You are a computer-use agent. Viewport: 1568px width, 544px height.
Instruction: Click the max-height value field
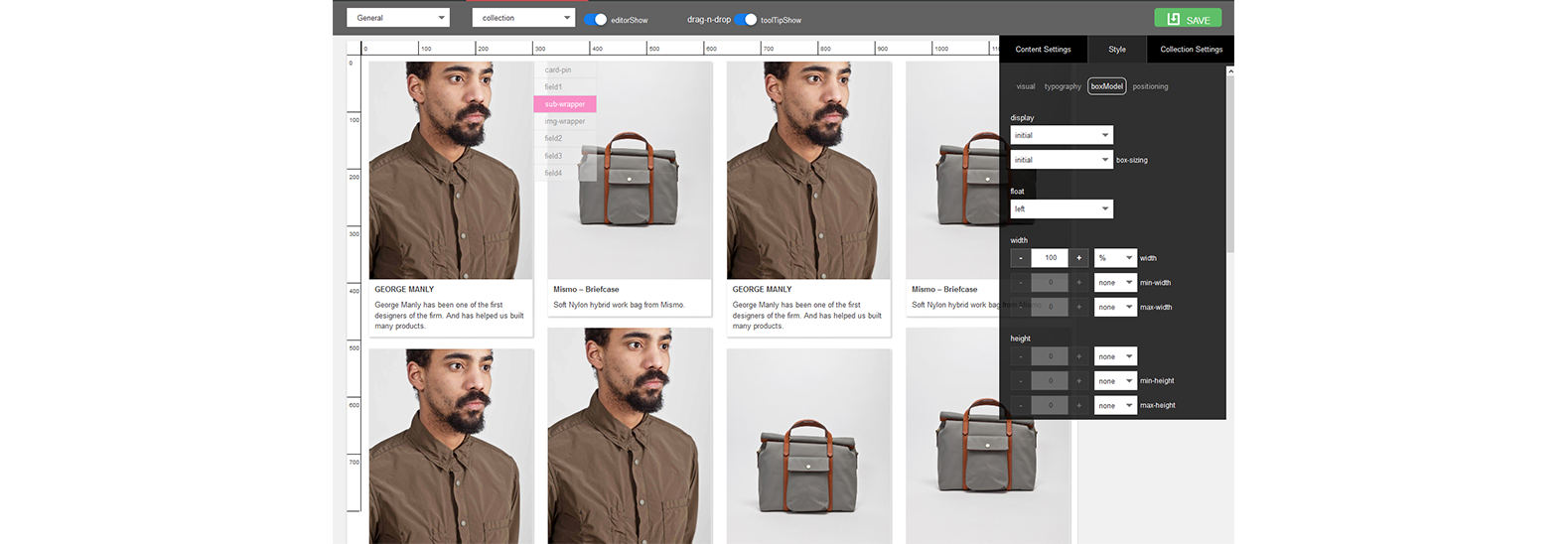pyautogui.click(x=1050, y=406)
